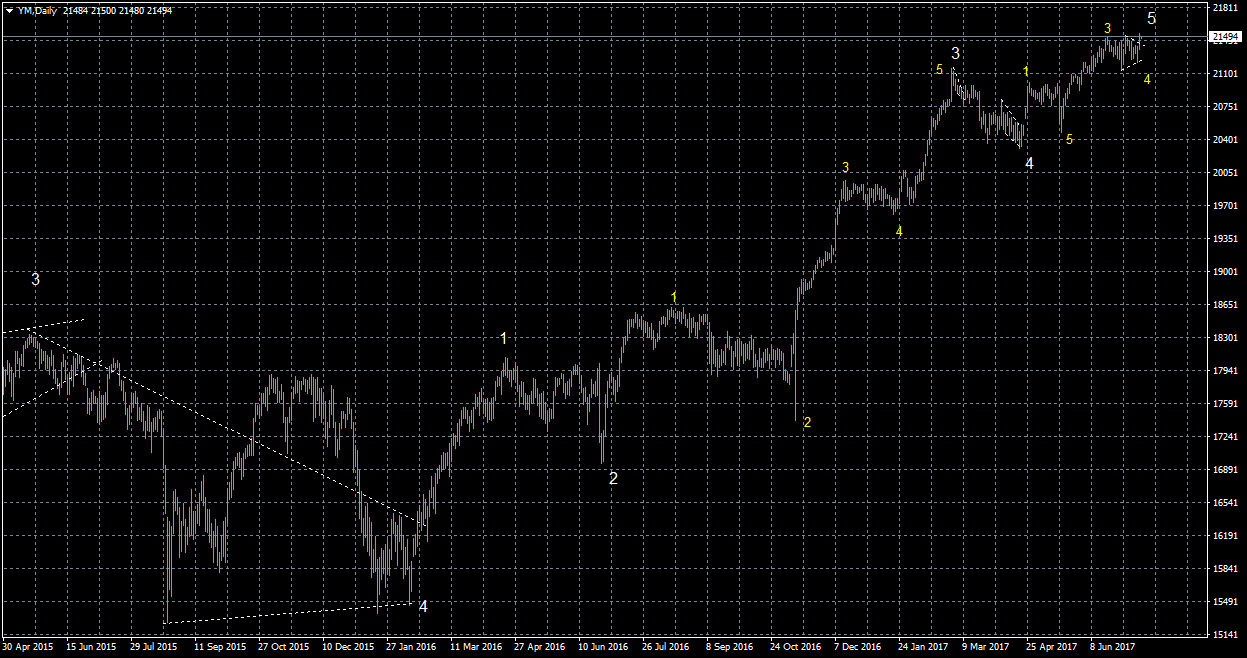
Task: Select yellow wave label 1 above August 2016 high
Action: point(675,297)
